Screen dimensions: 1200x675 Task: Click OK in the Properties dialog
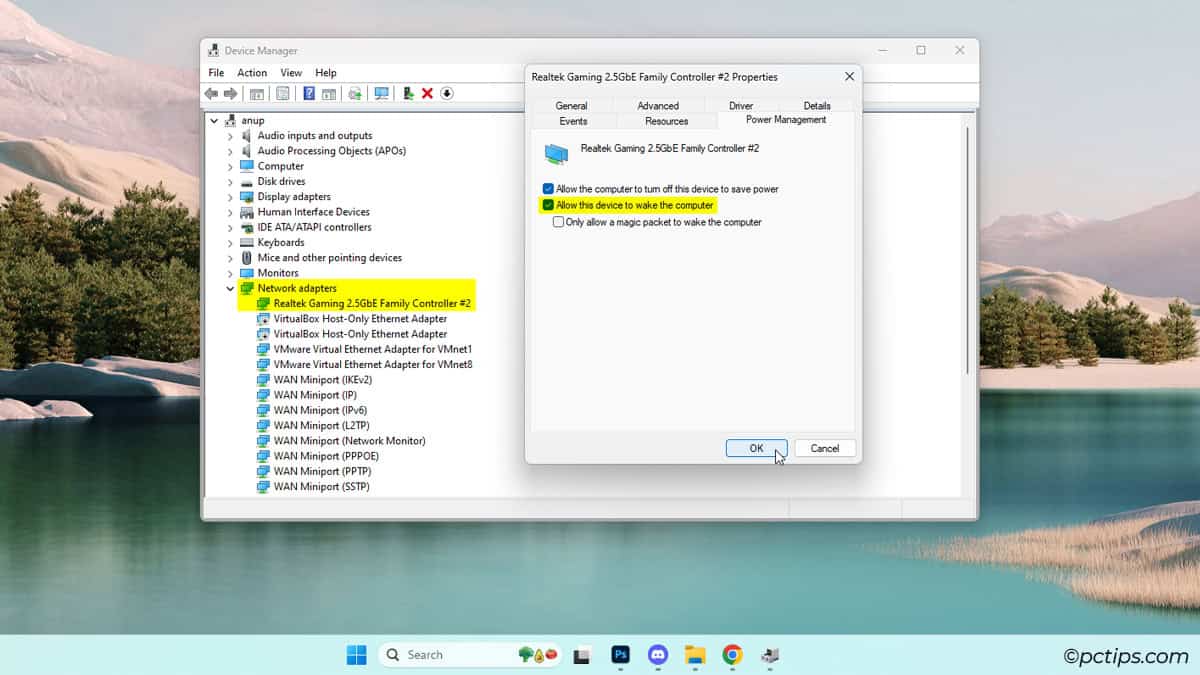click(757, 448)
